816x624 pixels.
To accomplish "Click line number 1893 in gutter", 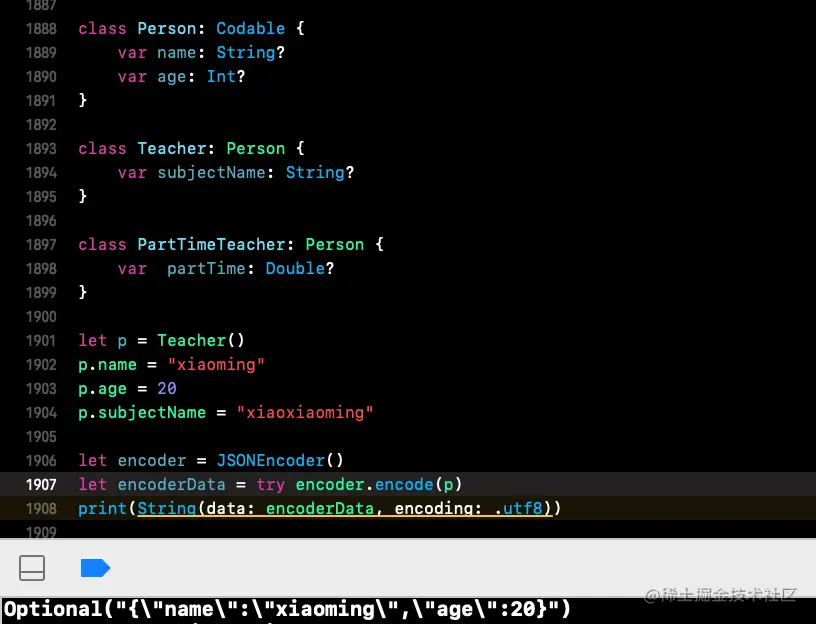I will coord(41,148).
